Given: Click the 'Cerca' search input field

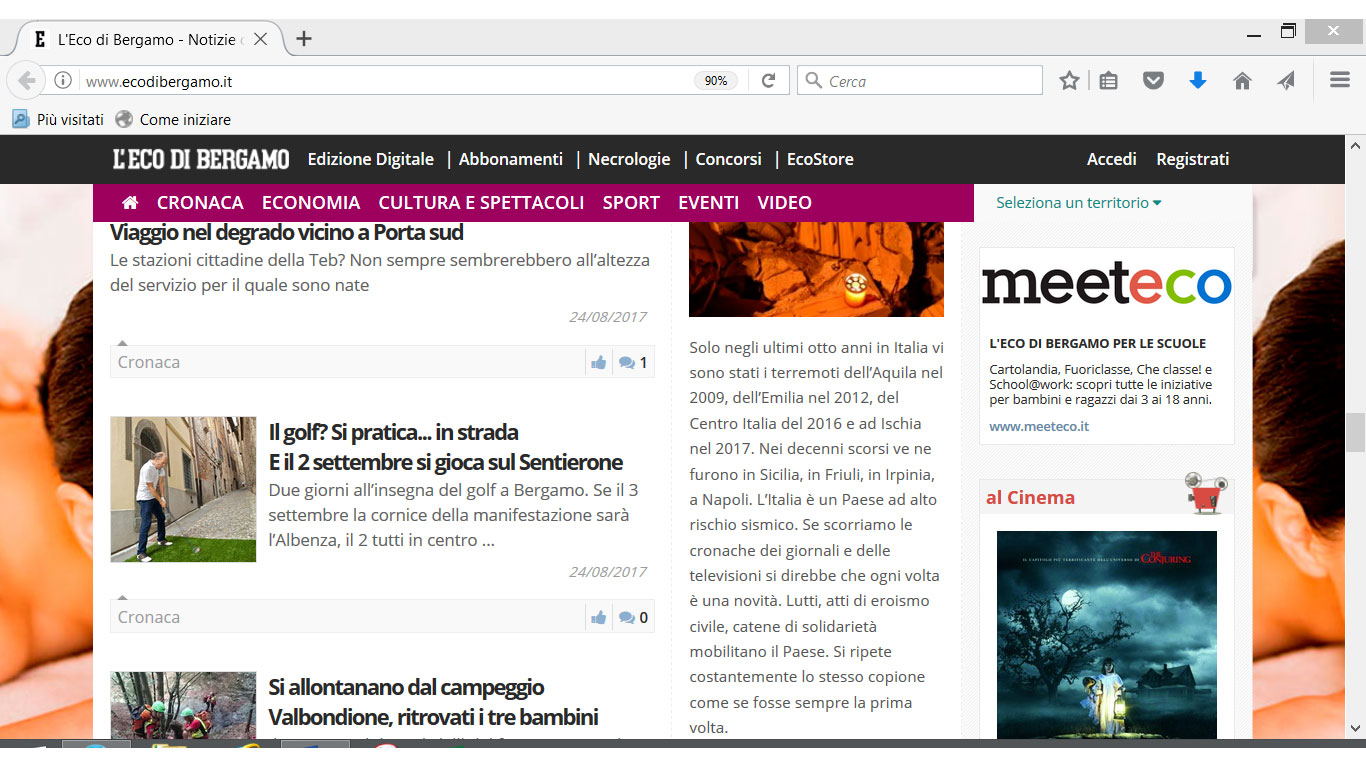Looking at the screenshot, I should pyautogui.click(x=930, y=81).
